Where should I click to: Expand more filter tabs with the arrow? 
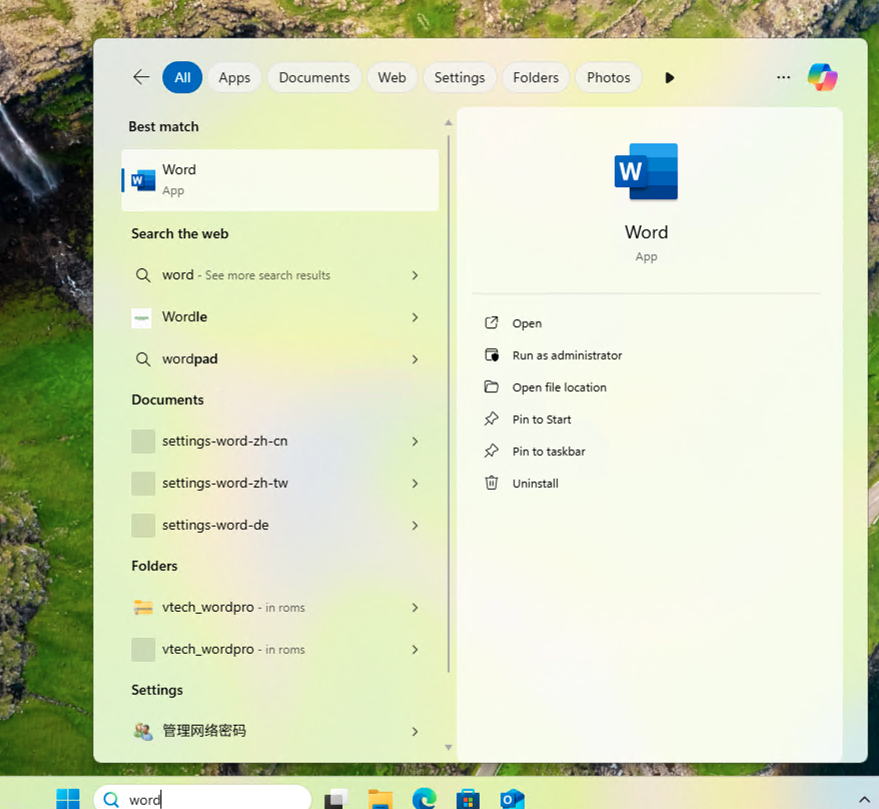[x=669, y=77]
